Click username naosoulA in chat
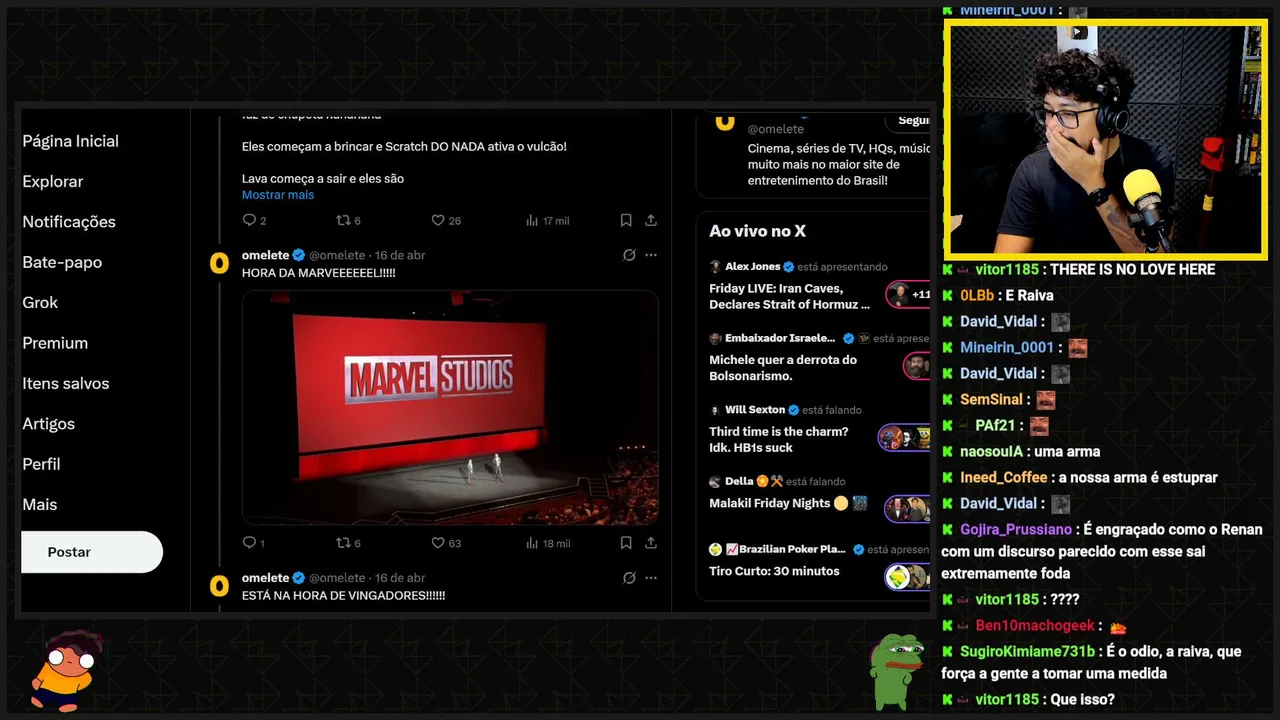The height and width of the screenshot is (720, 1280). (990, 451)
